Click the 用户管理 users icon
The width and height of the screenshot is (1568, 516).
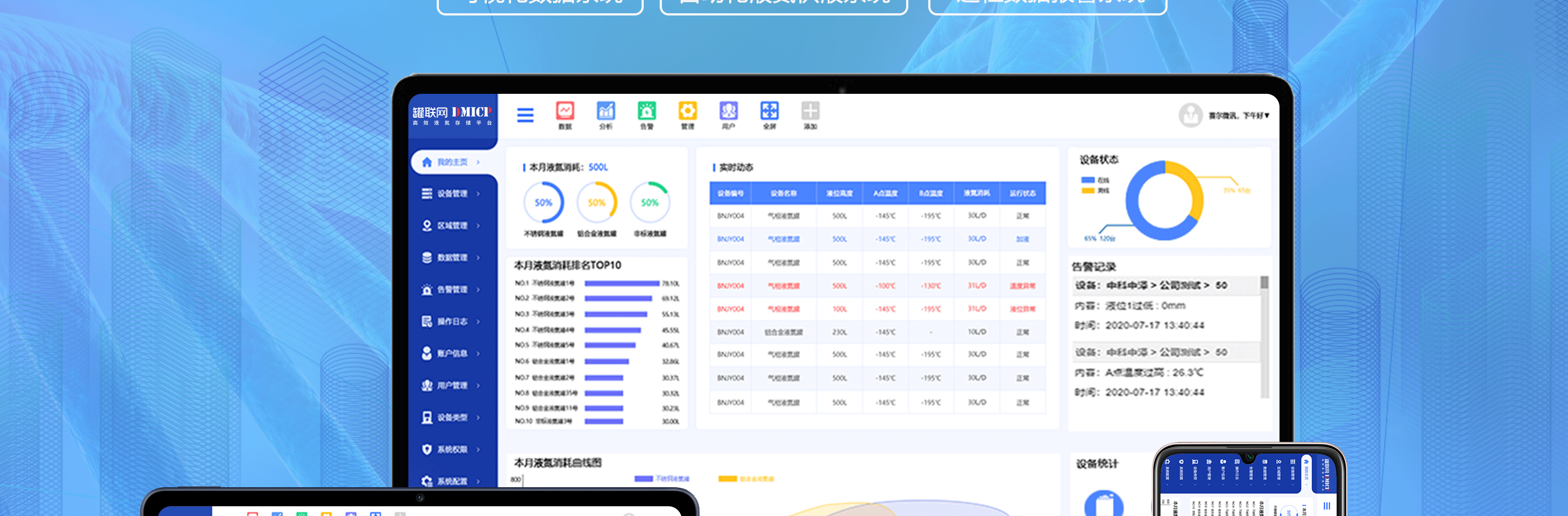click(427, 385)
